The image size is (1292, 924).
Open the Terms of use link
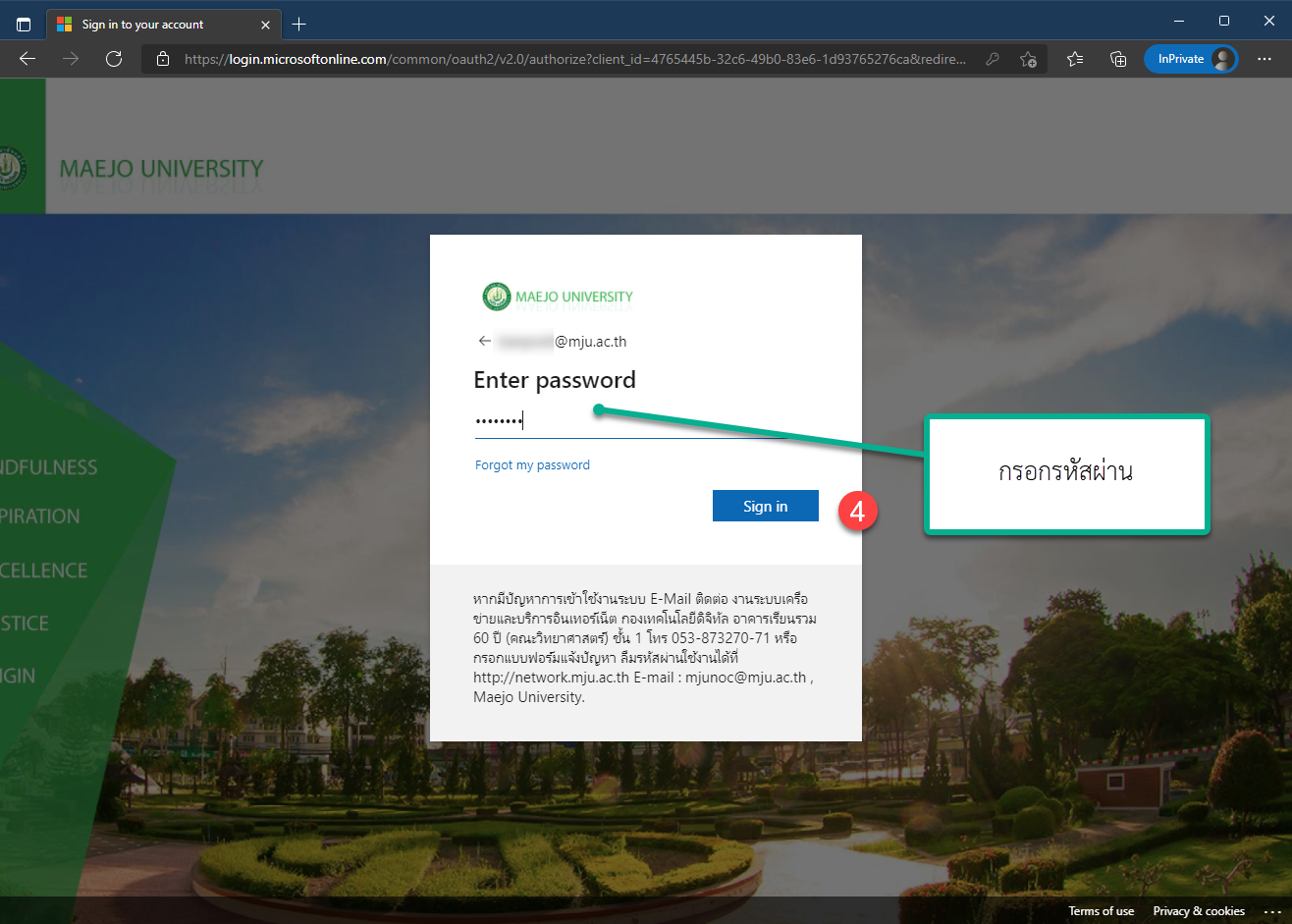(x=1101, y=911)
